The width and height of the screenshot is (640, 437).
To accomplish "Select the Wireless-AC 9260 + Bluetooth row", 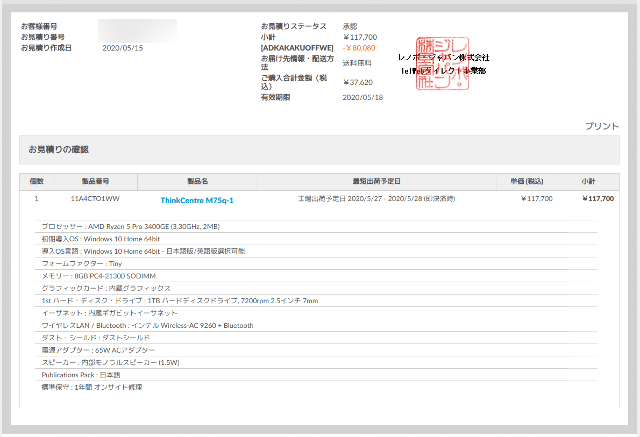I will tap(316, 325).
